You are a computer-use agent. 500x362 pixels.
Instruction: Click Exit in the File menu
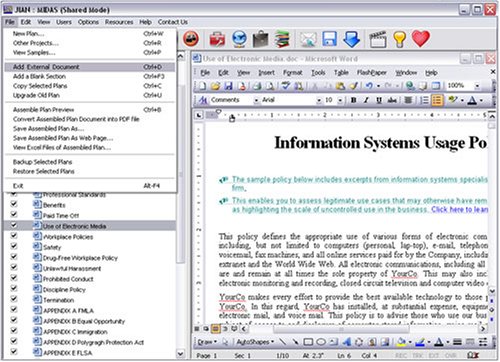[x=89, y=186]
